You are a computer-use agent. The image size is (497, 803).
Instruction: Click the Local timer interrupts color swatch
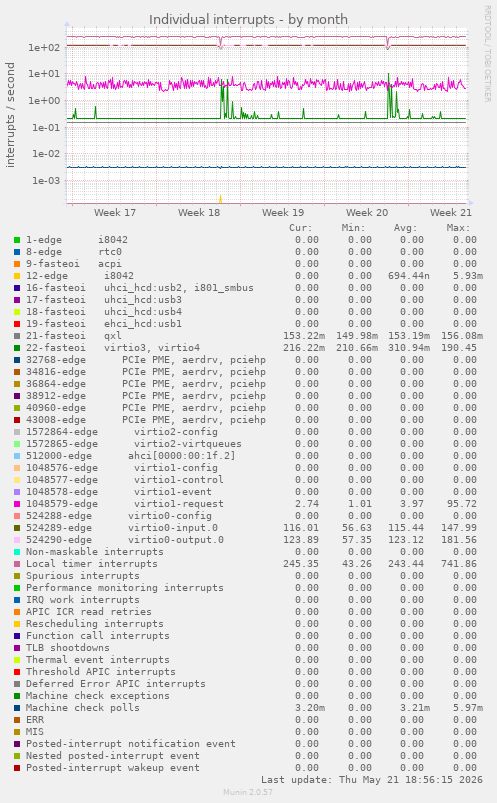pyautogui.click(x=17, y=564)
